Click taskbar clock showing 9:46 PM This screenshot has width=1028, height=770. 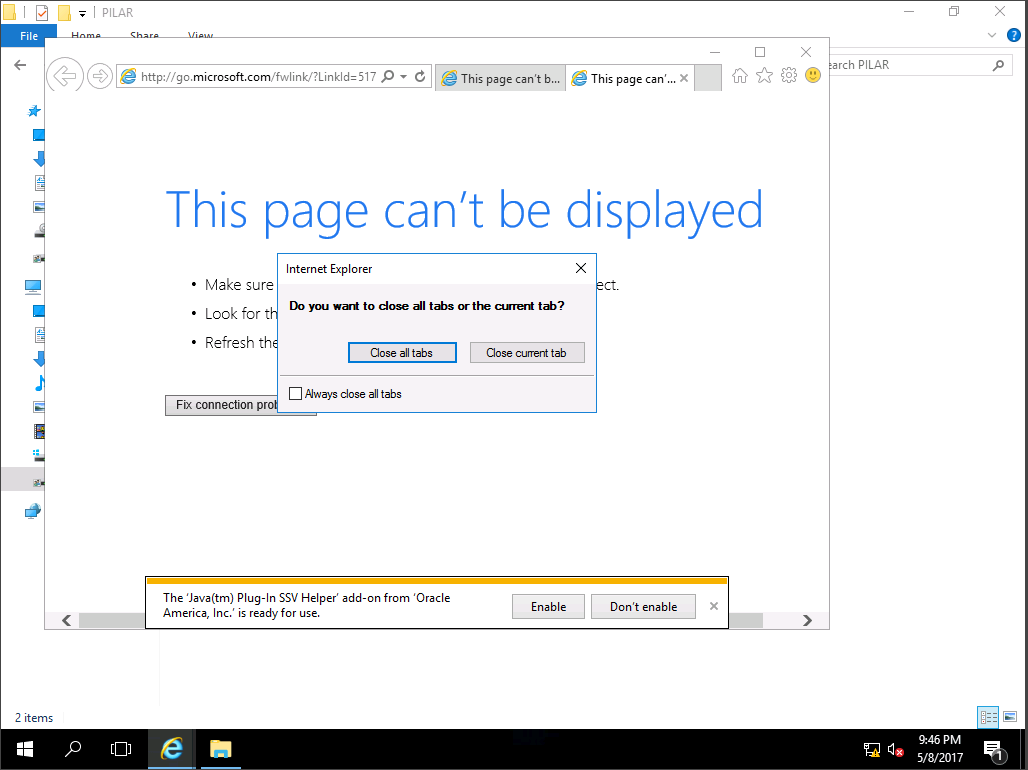point(939,748)
